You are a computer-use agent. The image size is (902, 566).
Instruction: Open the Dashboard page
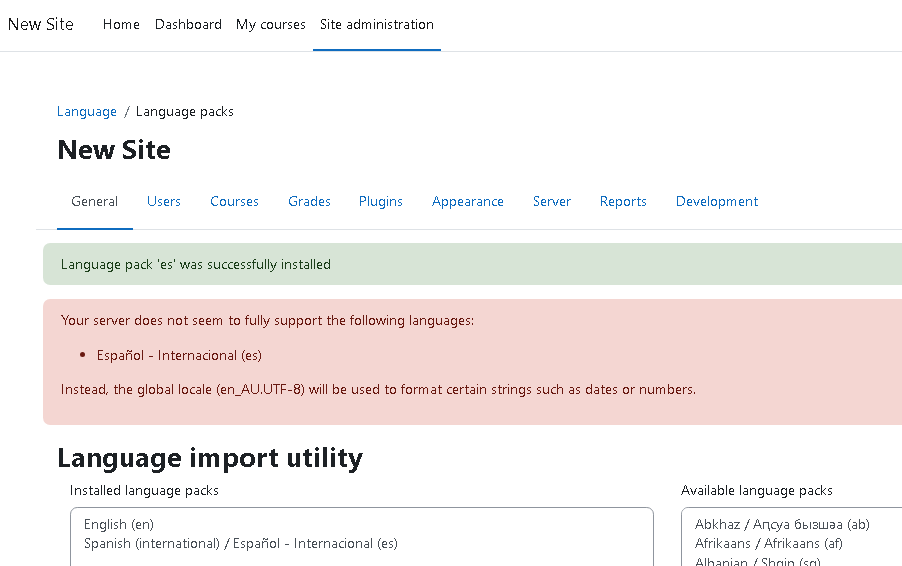click(x=188, y=24)
